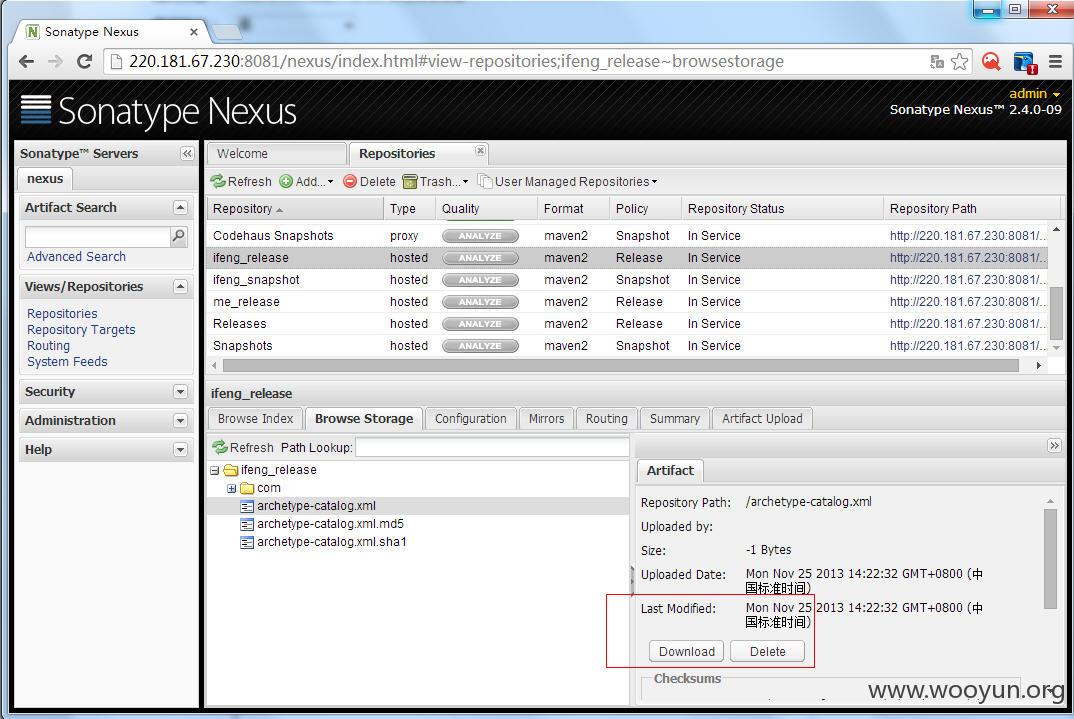Click ANALYZE for Codehaus Snapshots
Screen dimensions: 1074x719
(x=480, y=236)
